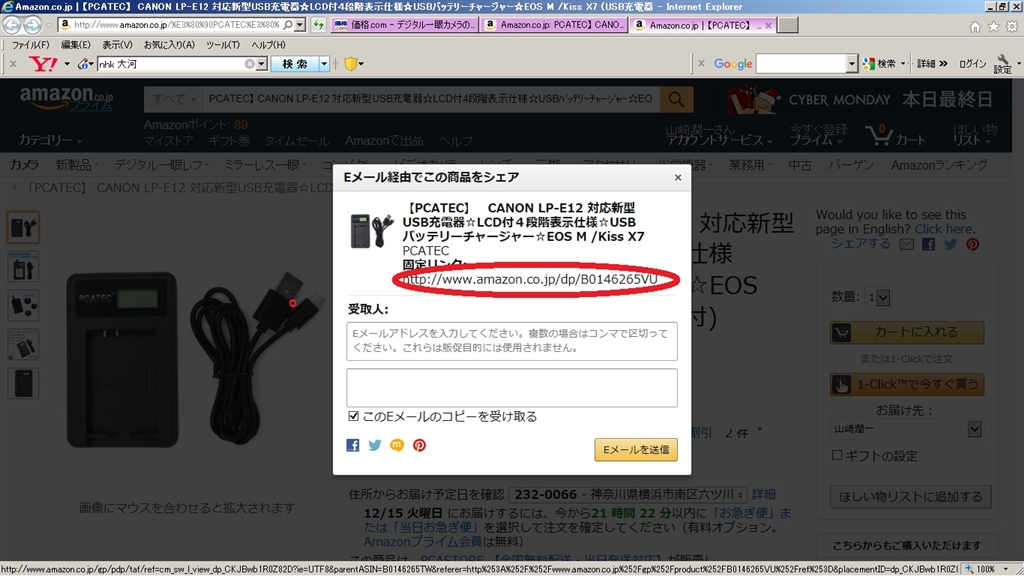The image size is (1024, 576).
Task: Select the permalink URL text field
Action: pyautogui.click(x=532, y=280)
